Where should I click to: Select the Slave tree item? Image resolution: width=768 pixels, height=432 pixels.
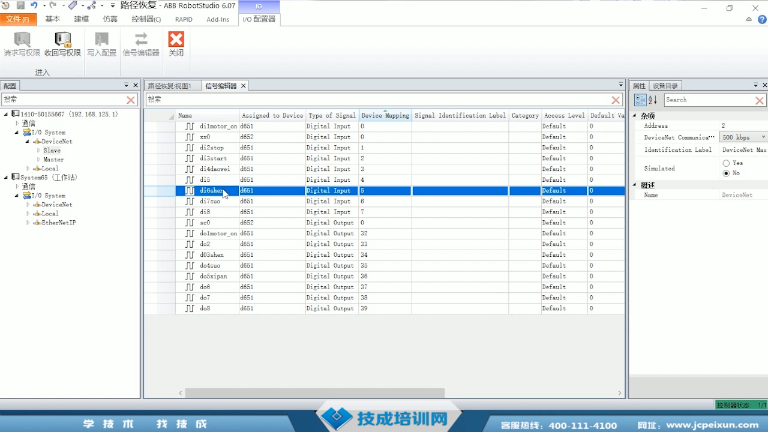[x=52, y=150]
